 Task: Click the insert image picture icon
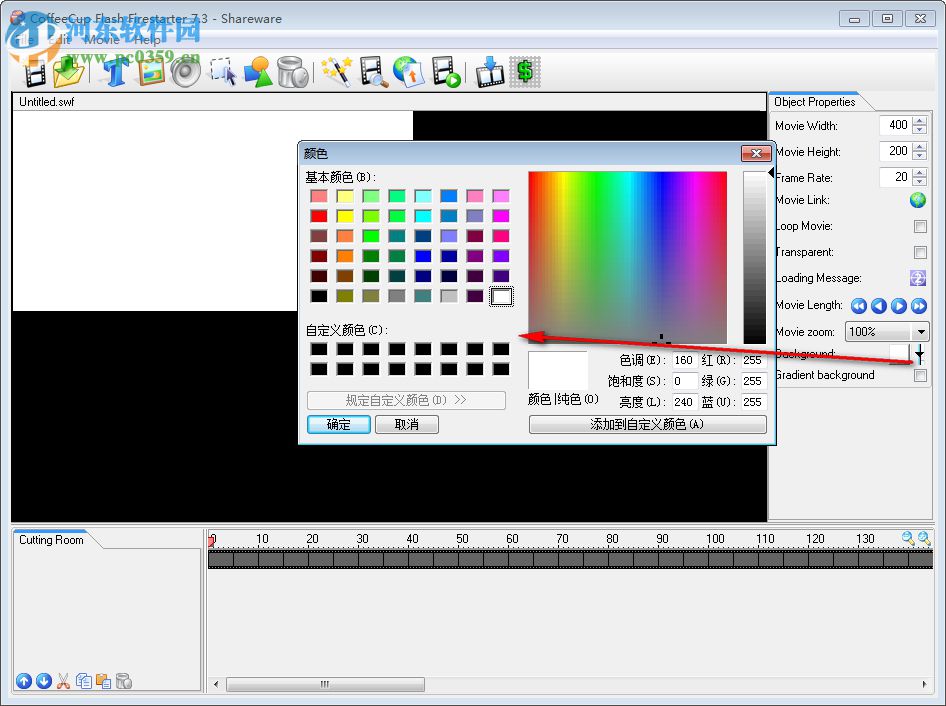click(x=151, y=71)
